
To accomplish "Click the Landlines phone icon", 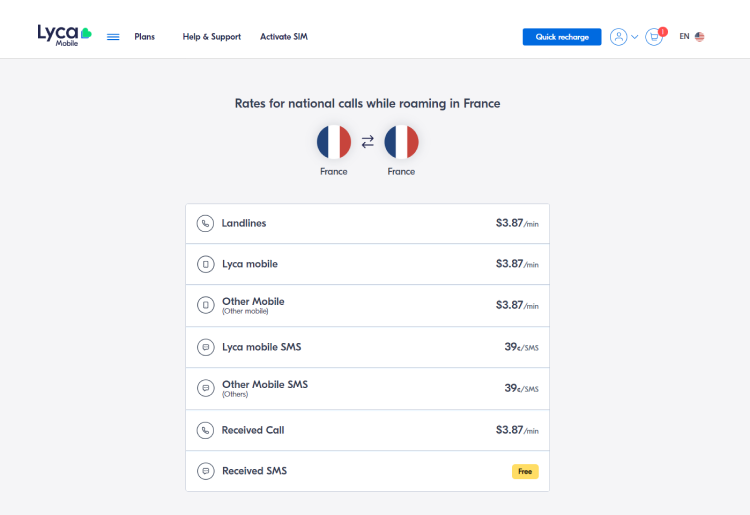I will 205,223.
